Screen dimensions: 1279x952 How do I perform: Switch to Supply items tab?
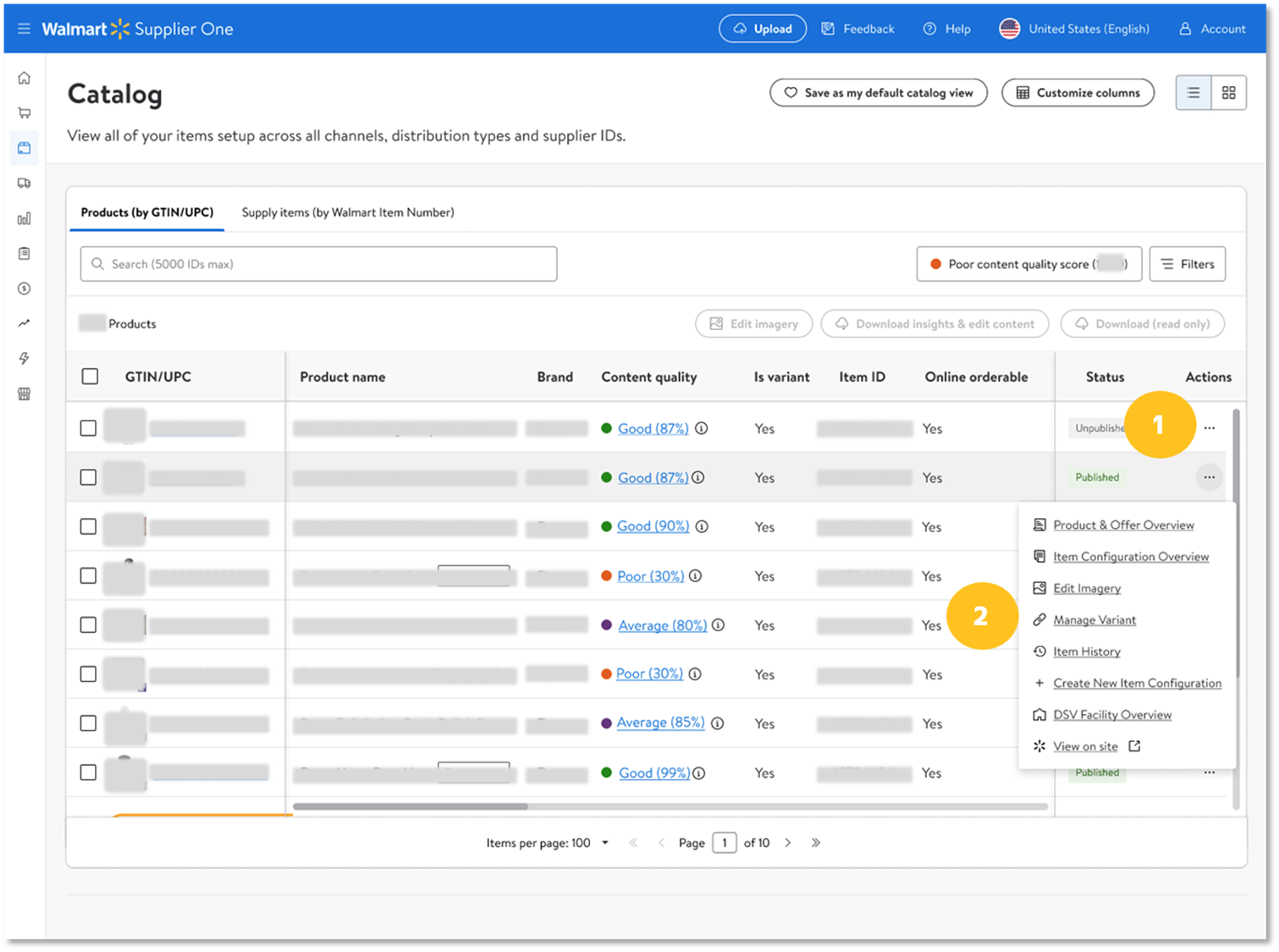[x=348, y=212]
